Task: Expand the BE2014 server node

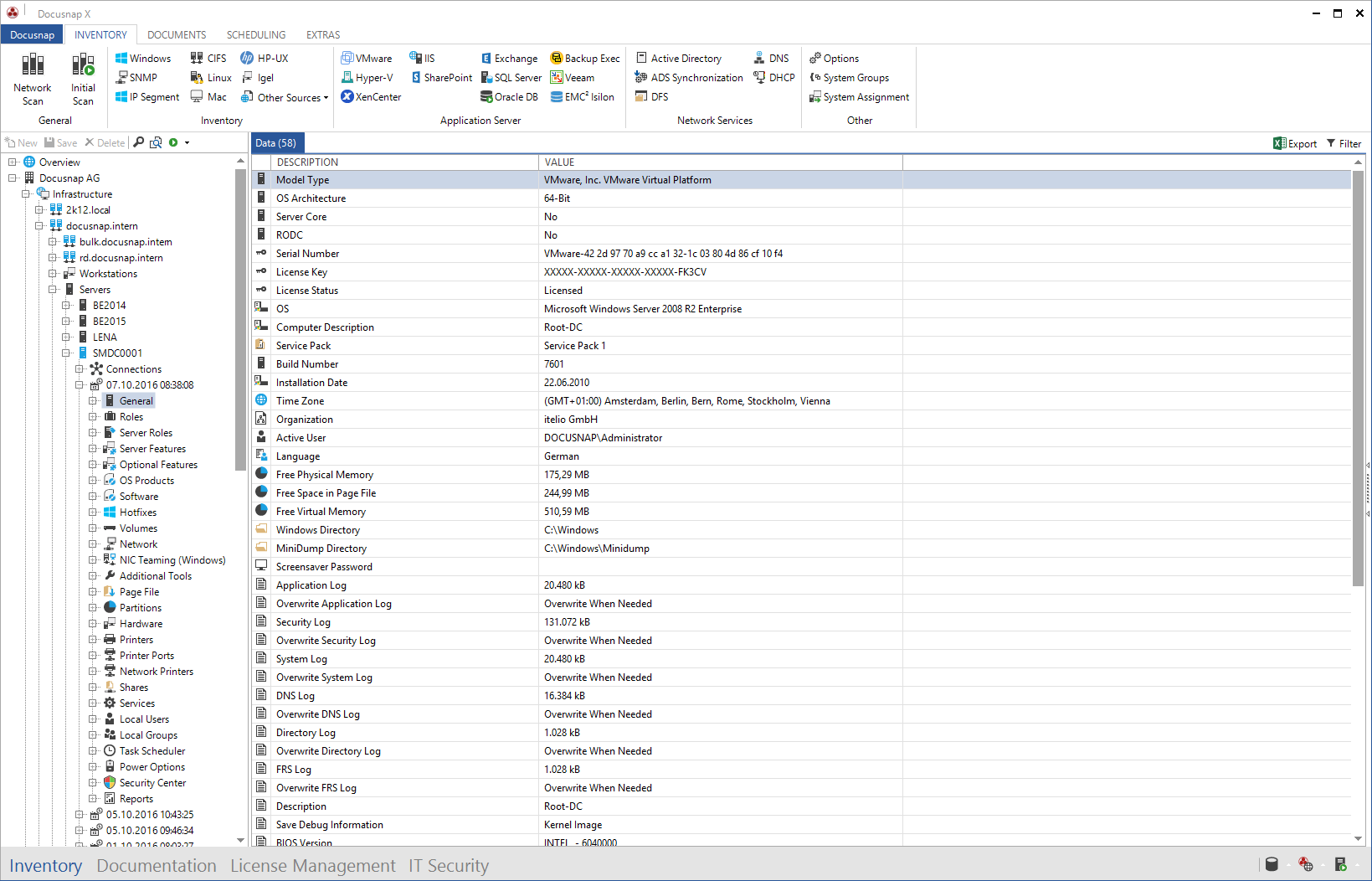Action: click(67, 305)
